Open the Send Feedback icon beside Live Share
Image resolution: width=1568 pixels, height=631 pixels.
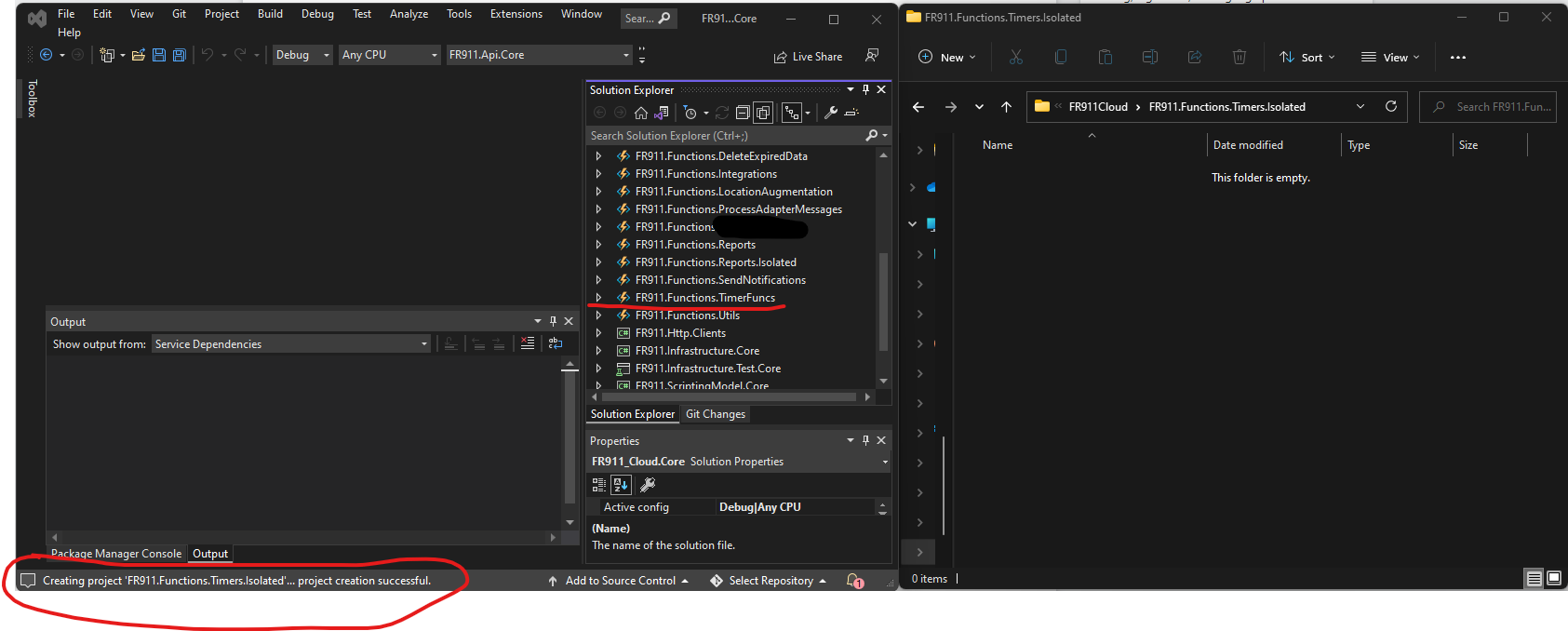coord(872,56)
